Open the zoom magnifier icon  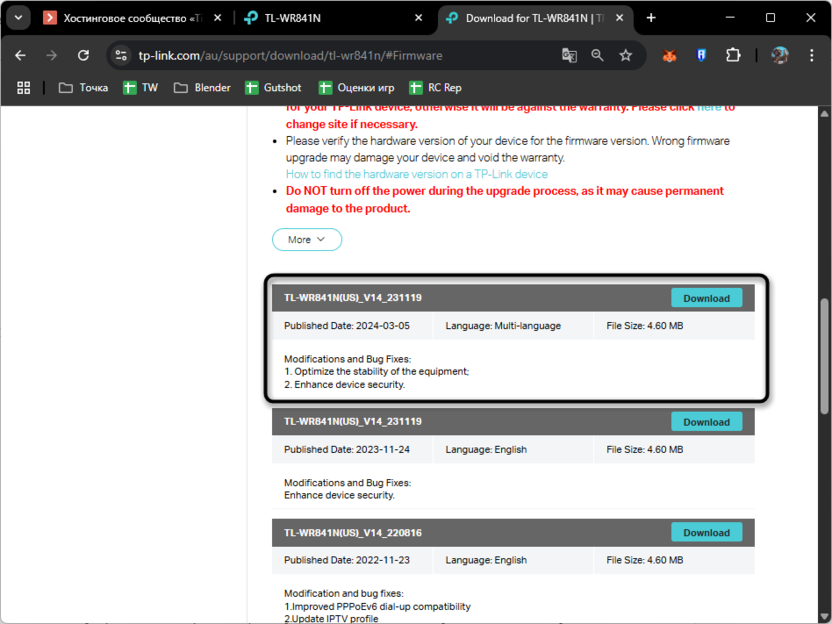point(597,55)
